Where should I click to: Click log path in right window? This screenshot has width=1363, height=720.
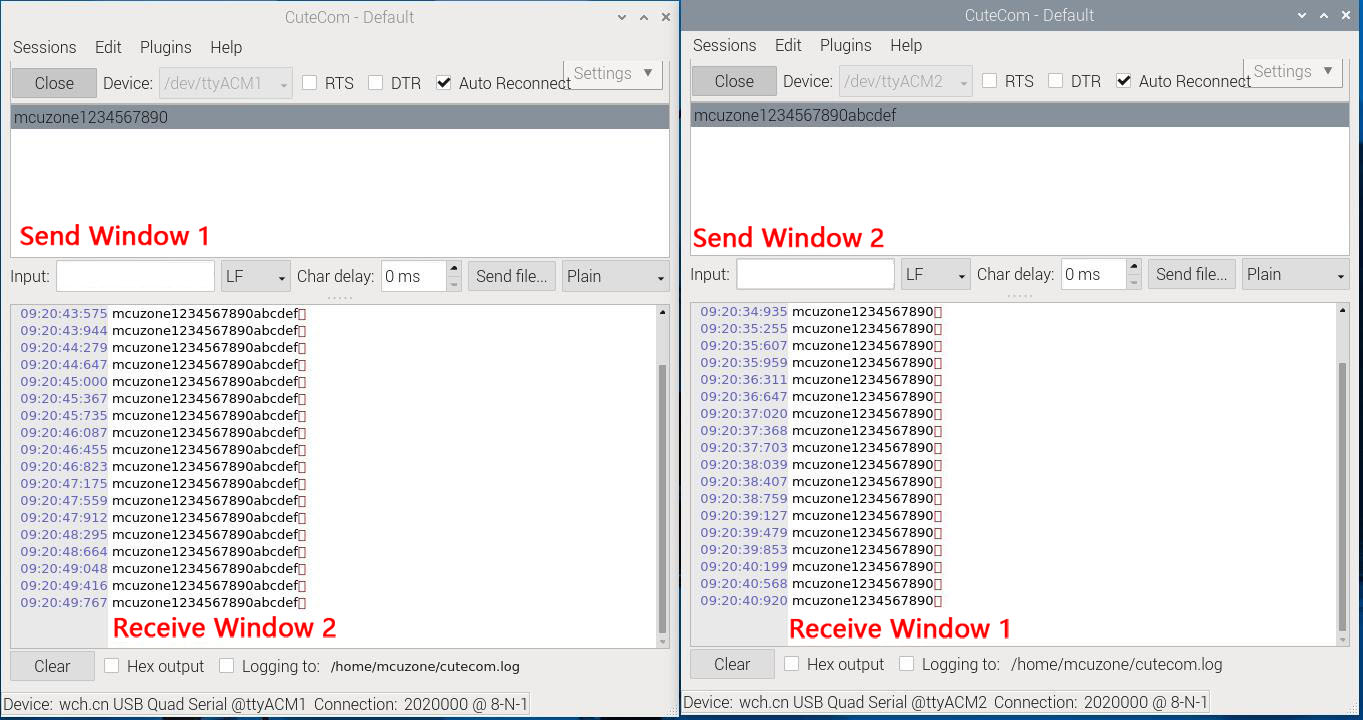pyautogui.click(x=1116, y=664)
